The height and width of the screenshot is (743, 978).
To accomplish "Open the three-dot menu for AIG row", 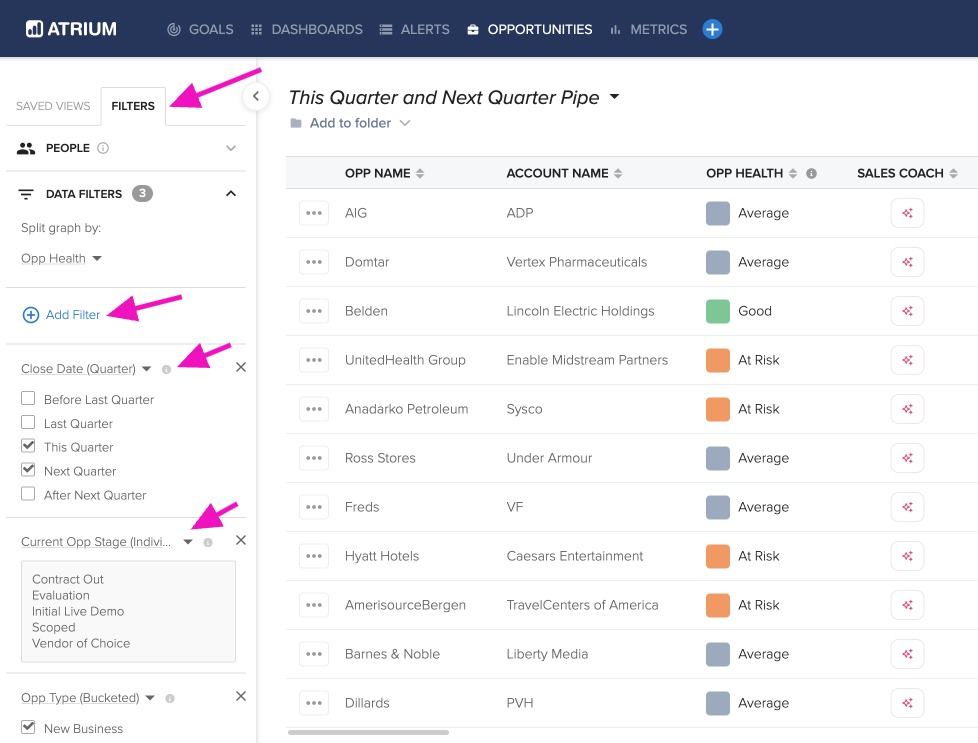I will coord(314,213).
